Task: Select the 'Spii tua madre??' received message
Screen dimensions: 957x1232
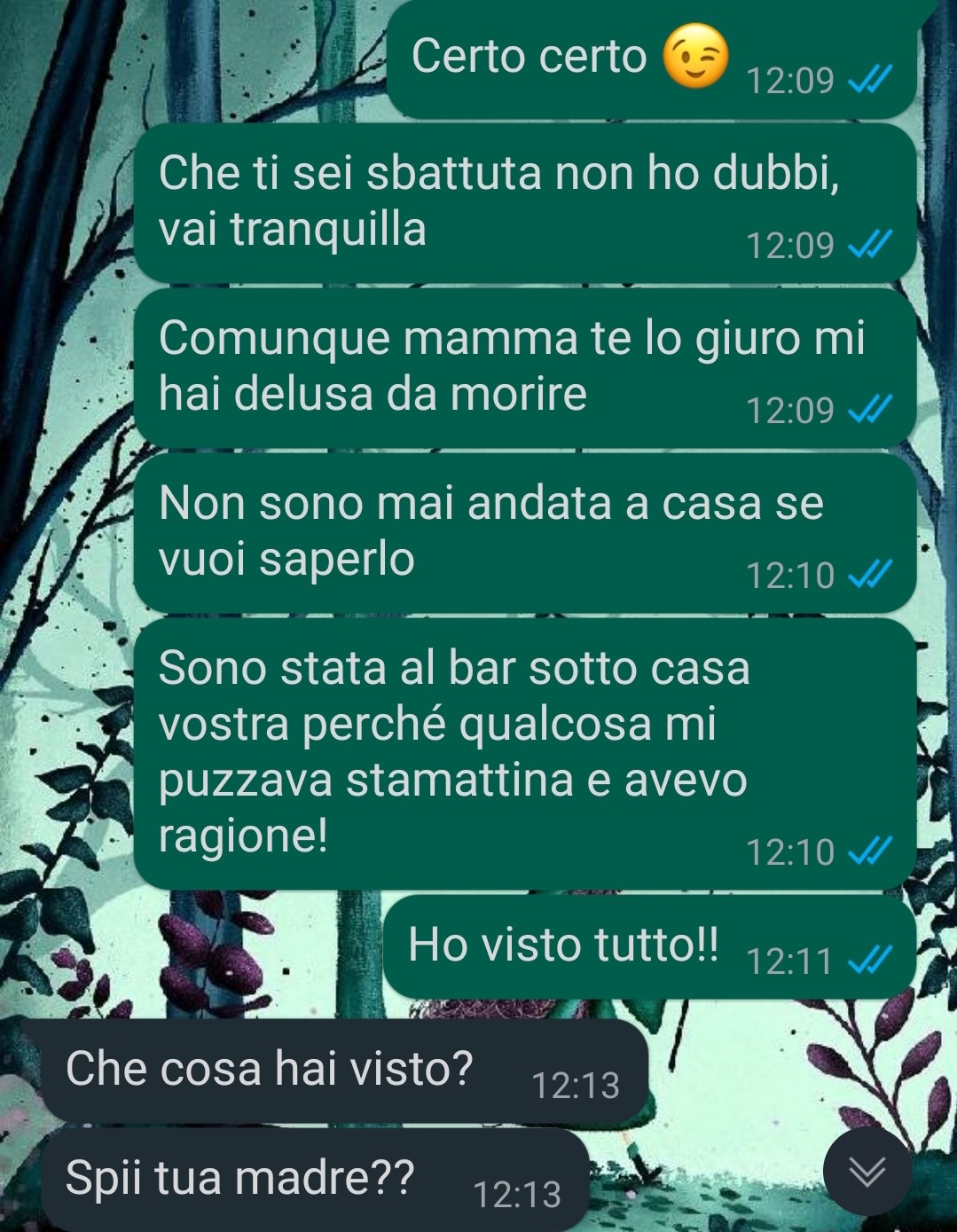Action: click(x=304, y=1180)
